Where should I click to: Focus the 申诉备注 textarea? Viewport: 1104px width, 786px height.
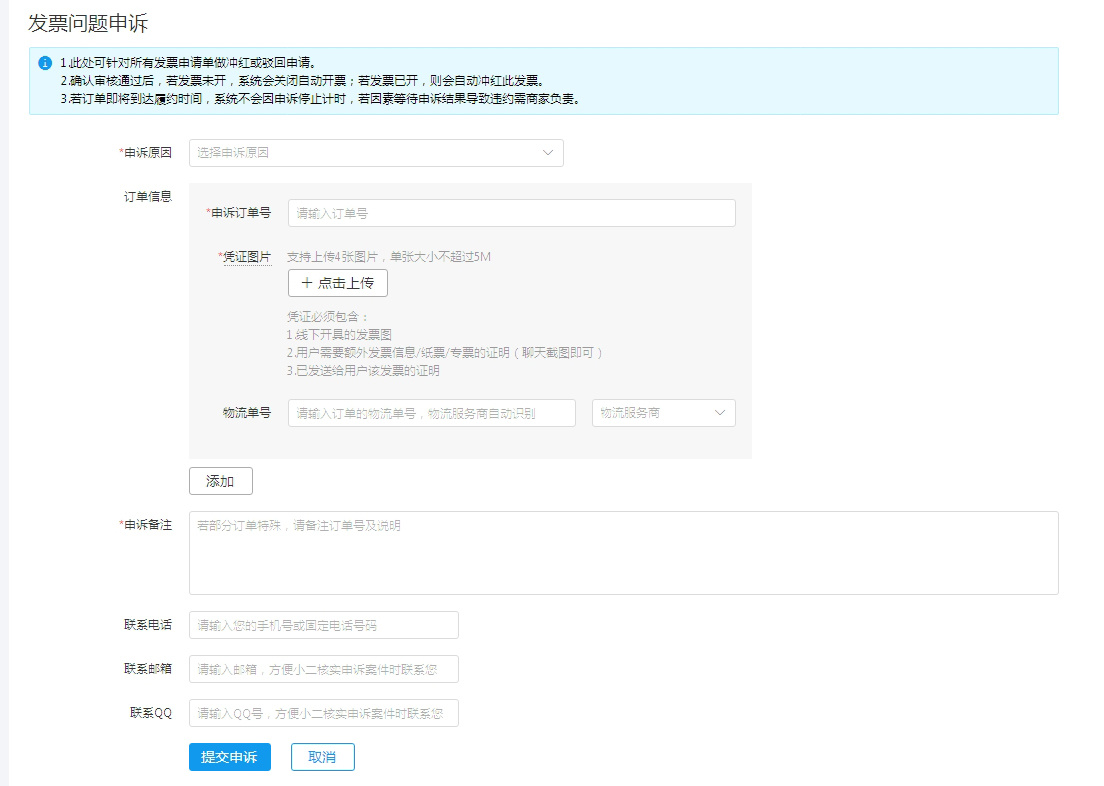(x=624, y=553)
